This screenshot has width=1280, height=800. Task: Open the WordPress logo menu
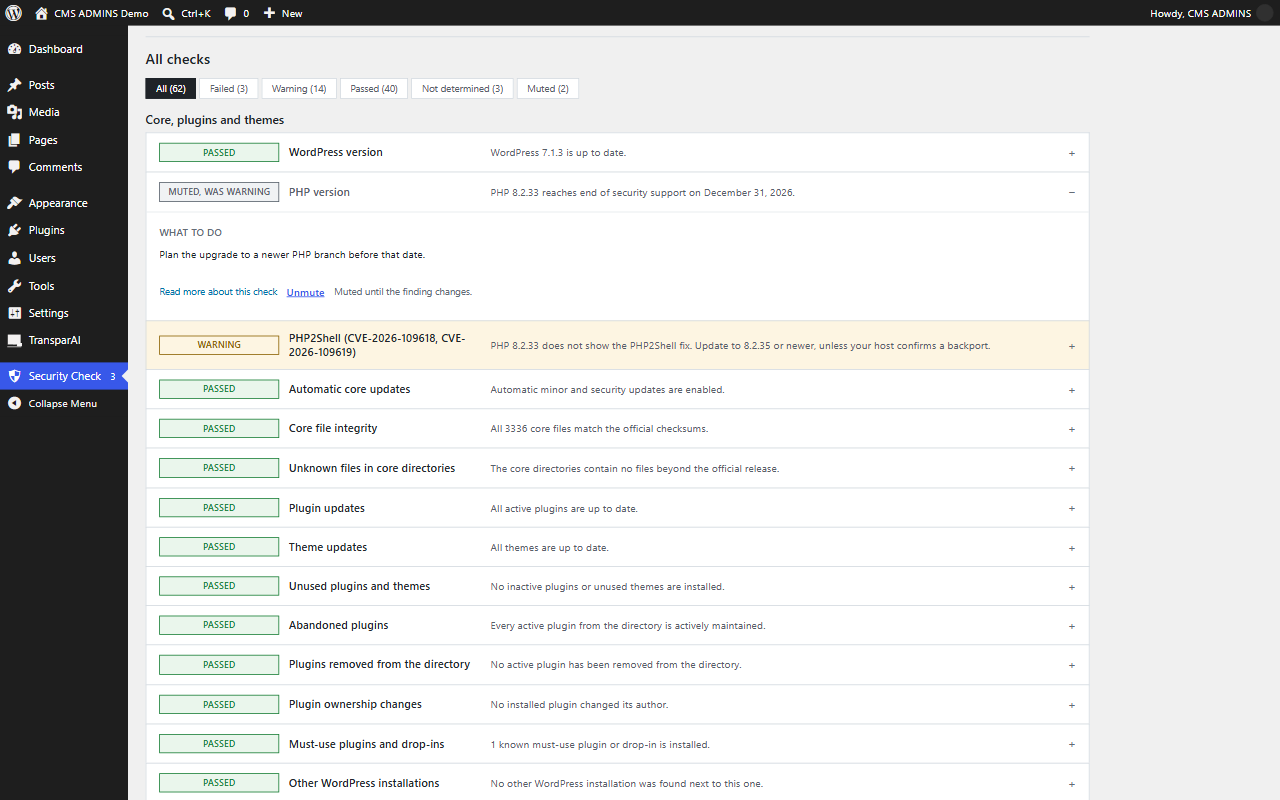(x=14, y=13)
